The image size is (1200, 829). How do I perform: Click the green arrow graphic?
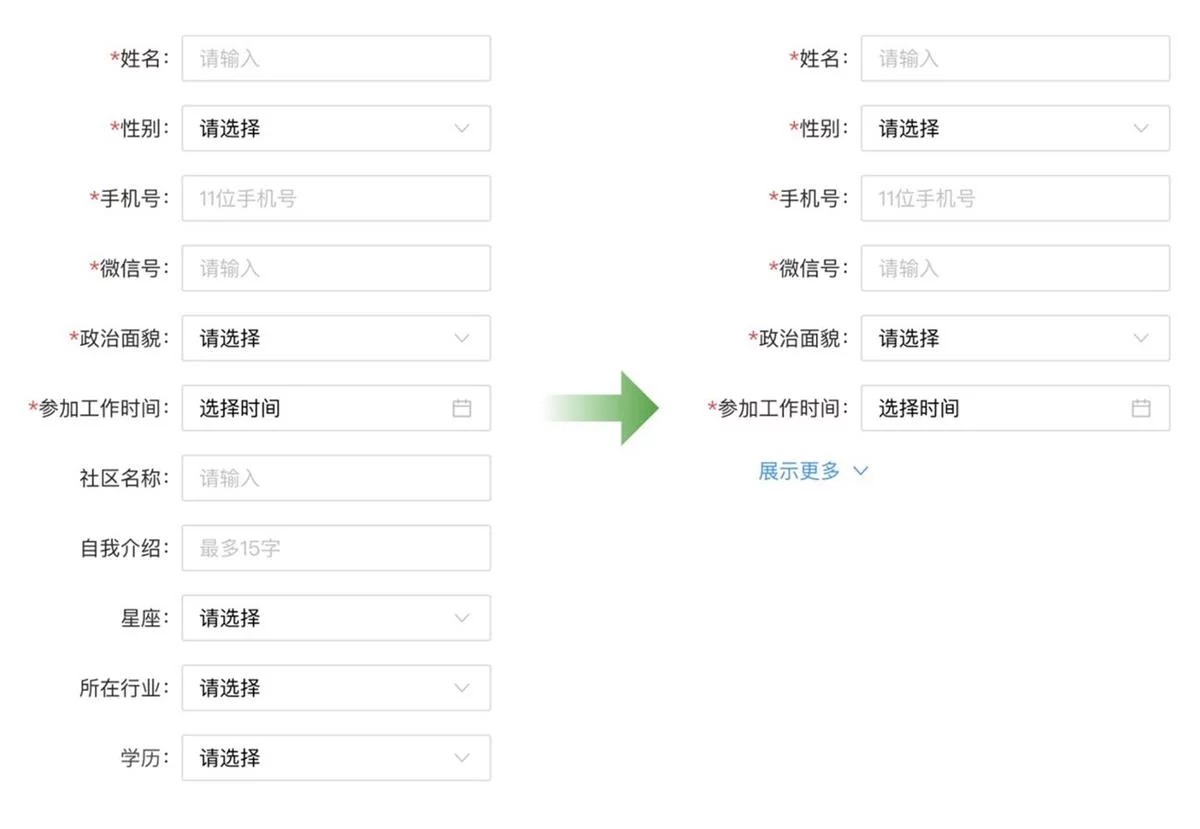tap(625, 408)
